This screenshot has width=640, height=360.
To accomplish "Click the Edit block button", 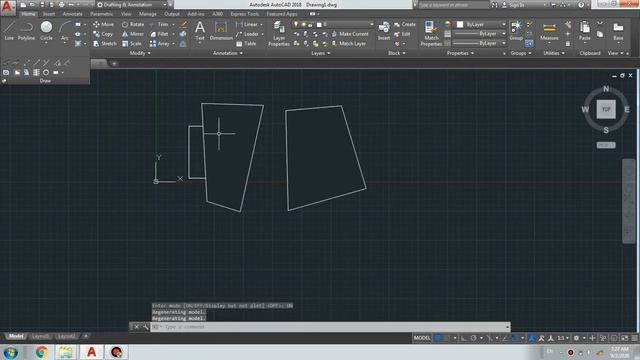I will click(402, 34).
